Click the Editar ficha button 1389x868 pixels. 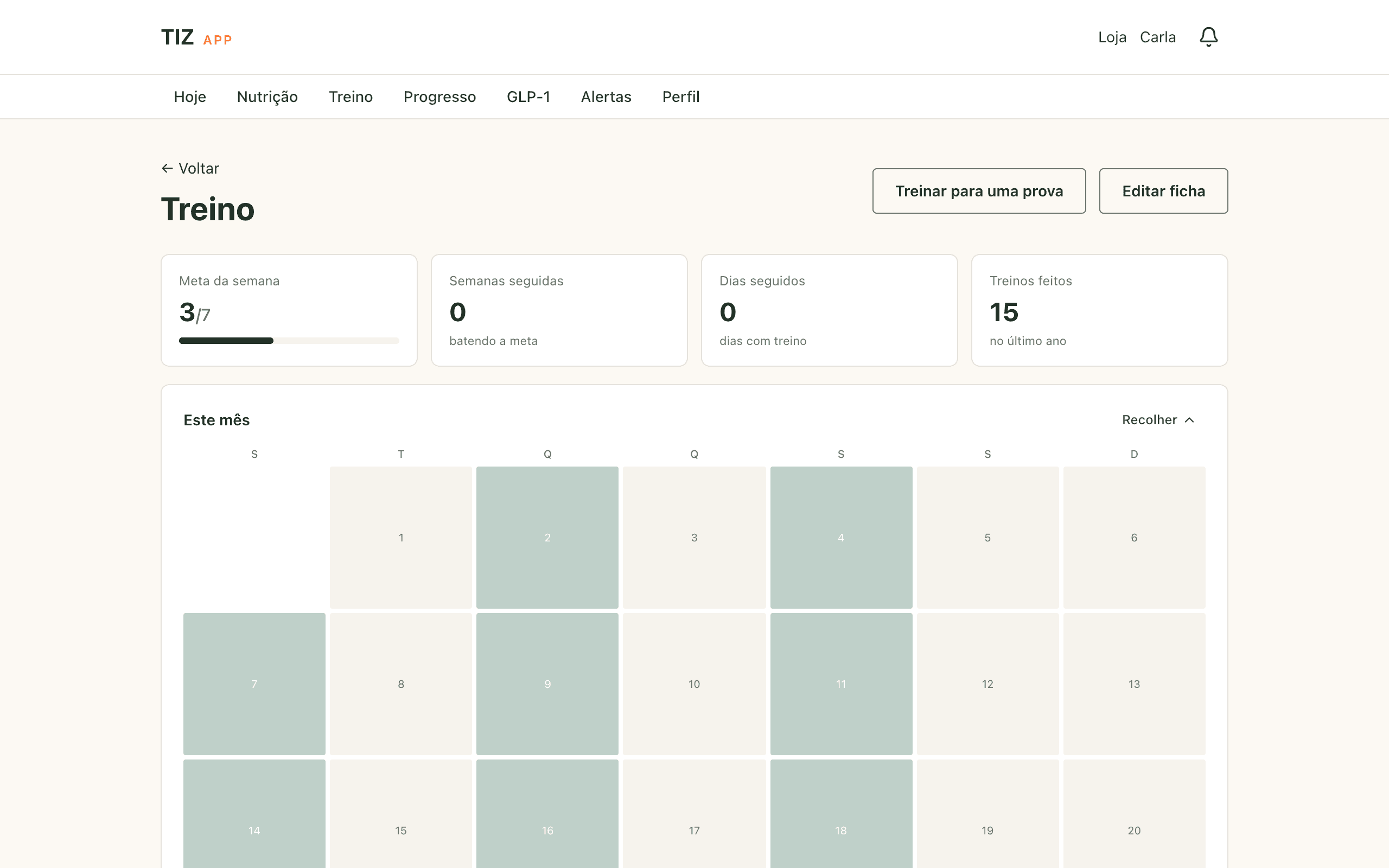coord(1163,191)
